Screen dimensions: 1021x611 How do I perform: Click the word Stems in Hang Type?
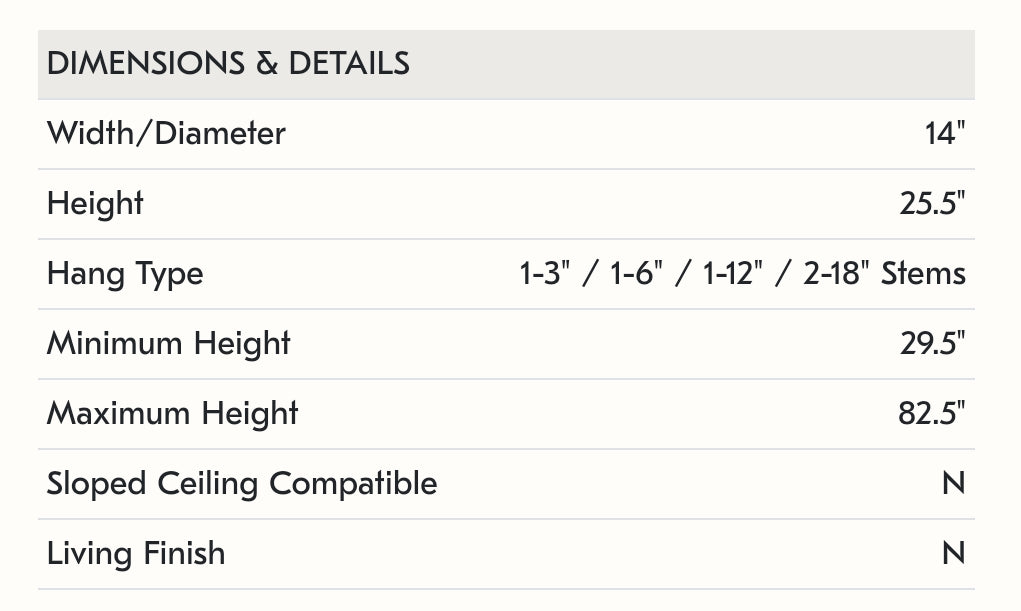click(x=923, y=274)
